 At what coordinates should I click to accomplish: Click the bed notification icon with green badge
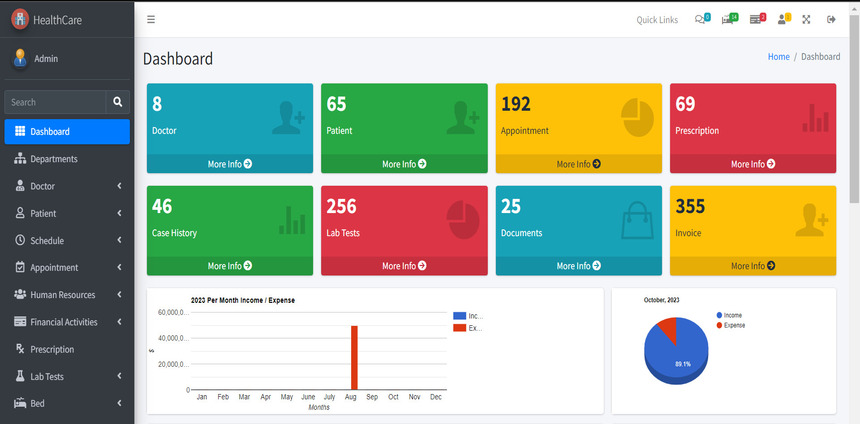pos(728,20)
